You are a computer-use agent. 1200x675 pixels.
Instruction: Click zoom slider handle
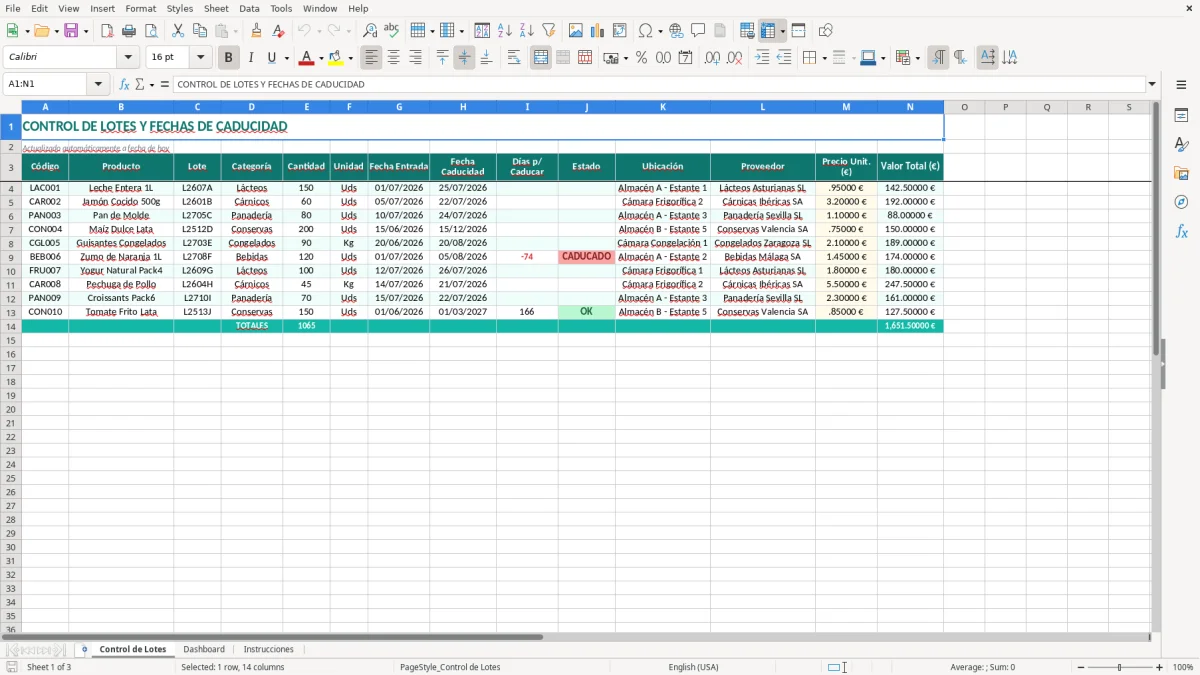[x=1119, y=667]
